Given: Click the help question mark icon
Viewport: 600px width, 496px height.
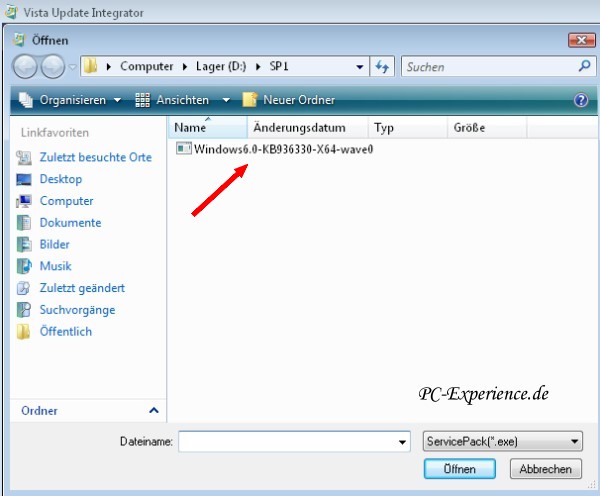Looking at the screenshot, I should click(x=580, y=100).
